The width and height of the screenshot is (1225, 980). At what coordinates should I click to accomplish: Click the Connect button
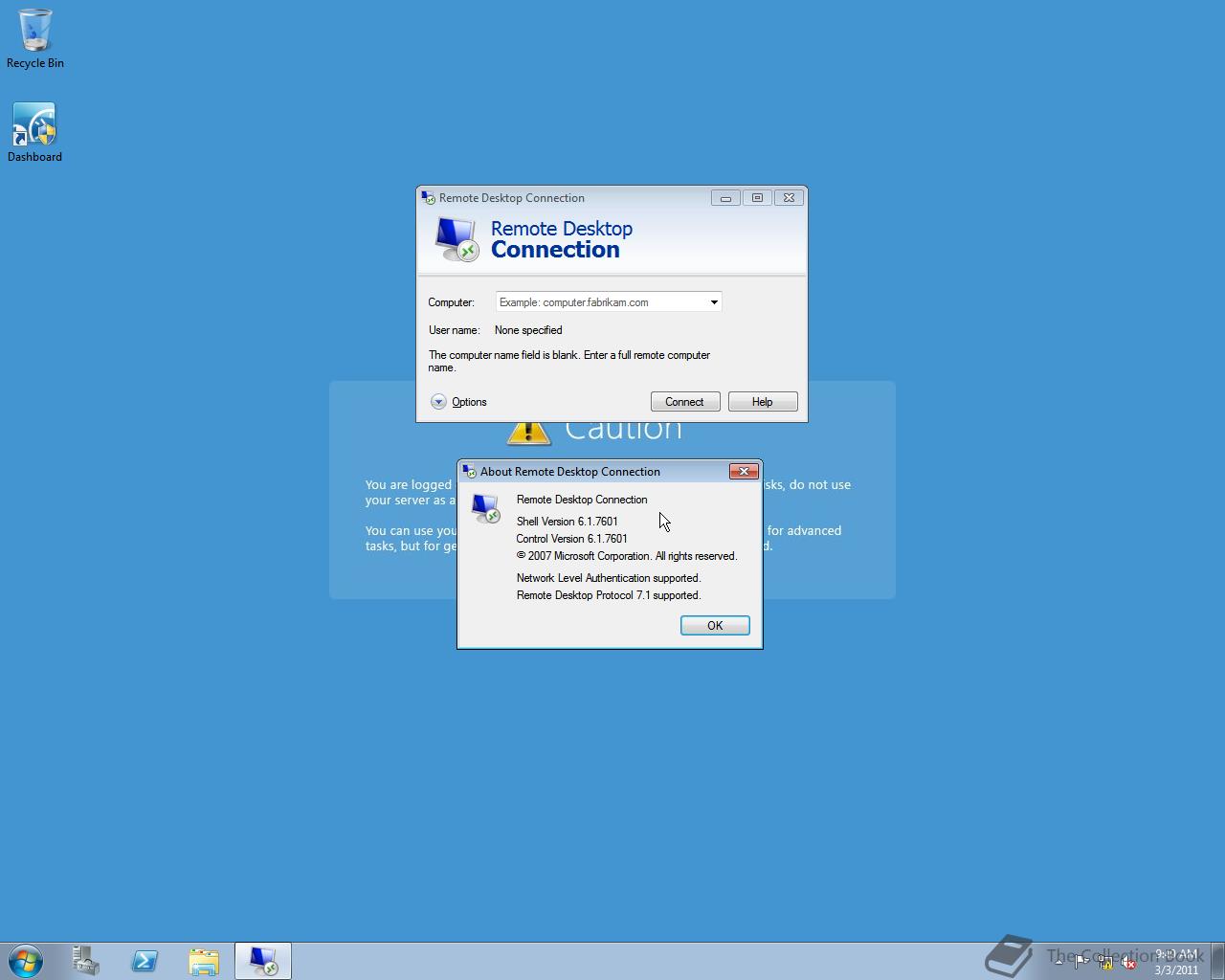tap(685, 402)
